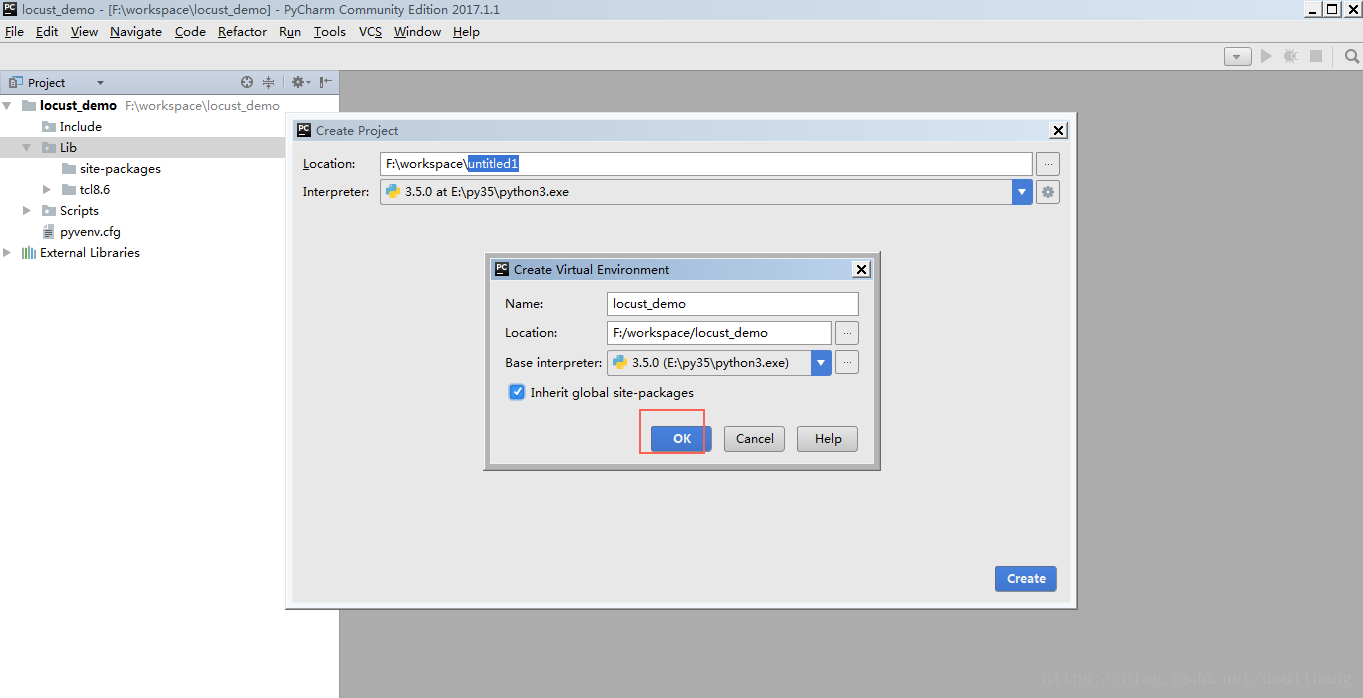Expand External Libraries node arrow
This screenshot has height=698, width=1363.
[x=8, y=253]
